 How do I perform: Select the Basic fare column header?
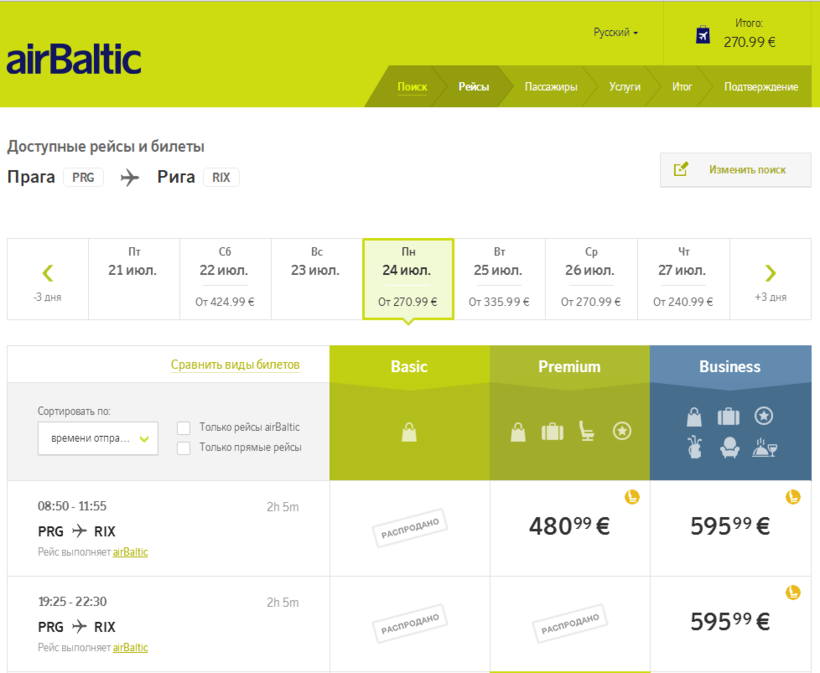[409, 367]
